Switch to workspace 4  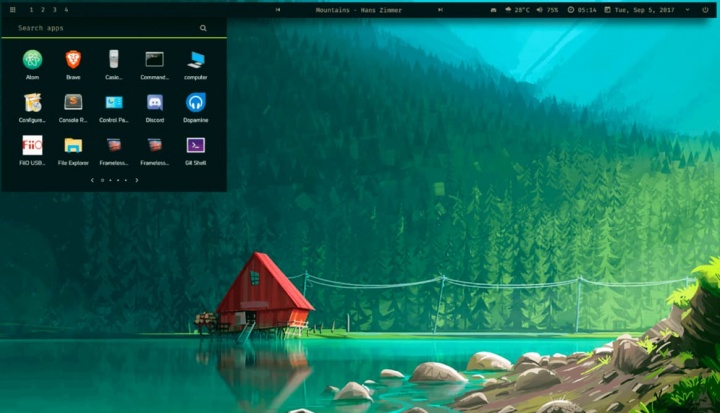pyautogui.click(x=66, y=10)
